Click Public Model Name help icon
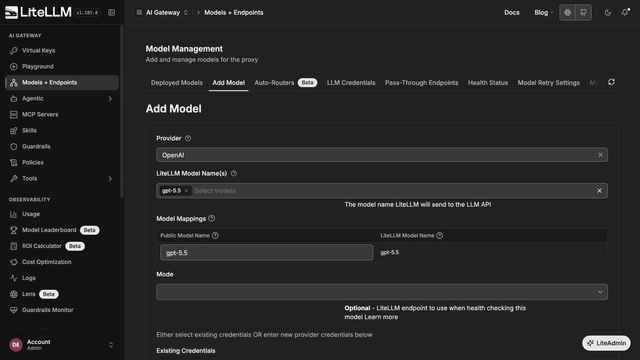Viewport: 640px width, 360px height. 215,236
